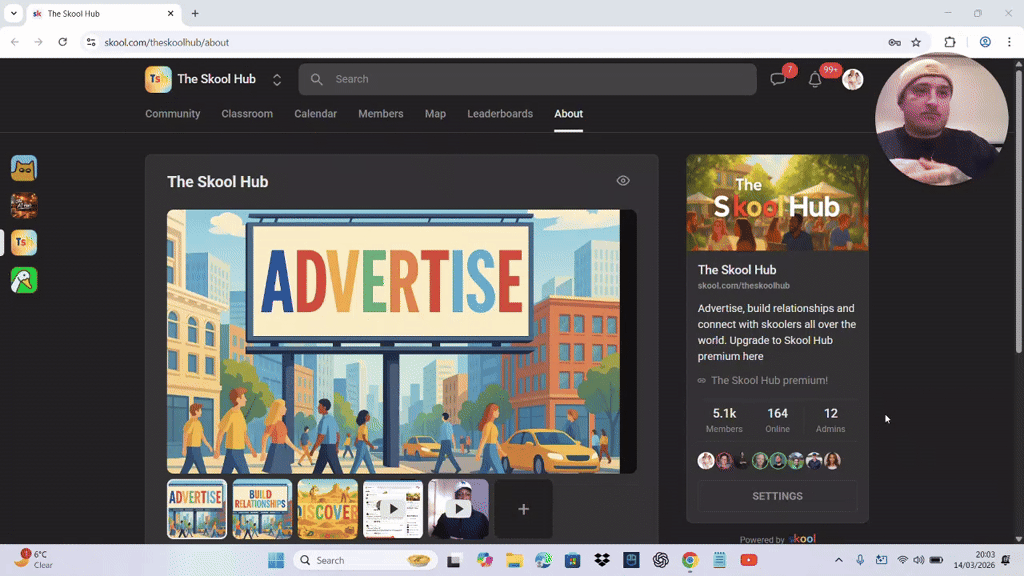Open the Extensions puzzle icon
The width and height of the screenshot is (1024, 576).
(950, 42)
